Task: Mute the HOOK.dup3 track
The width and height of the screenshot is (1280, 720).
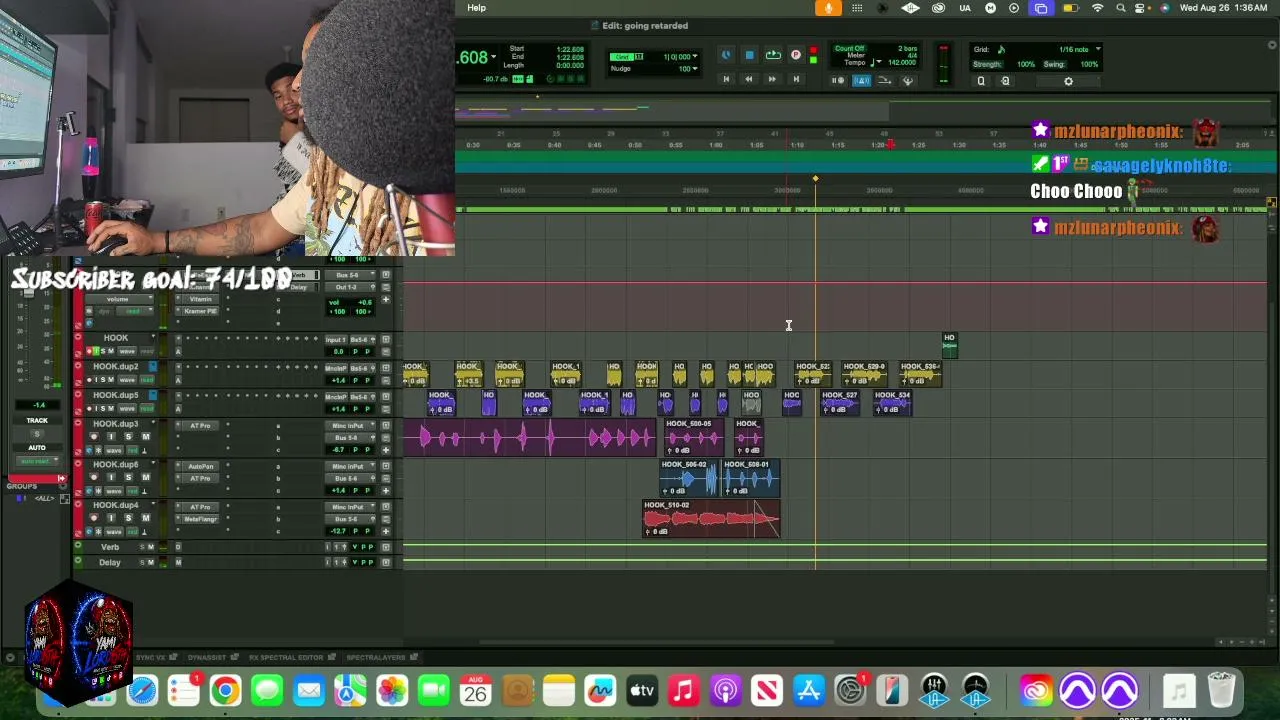Action: point(145,437)
